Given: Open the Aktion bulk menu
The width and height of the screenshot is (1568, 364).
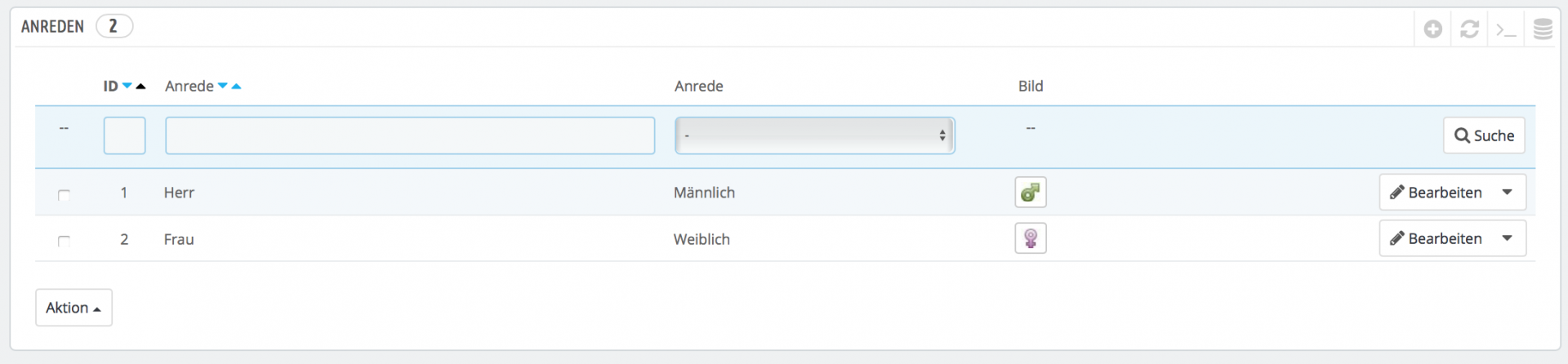Looking at the screenshot, I should tap(73, 308).
